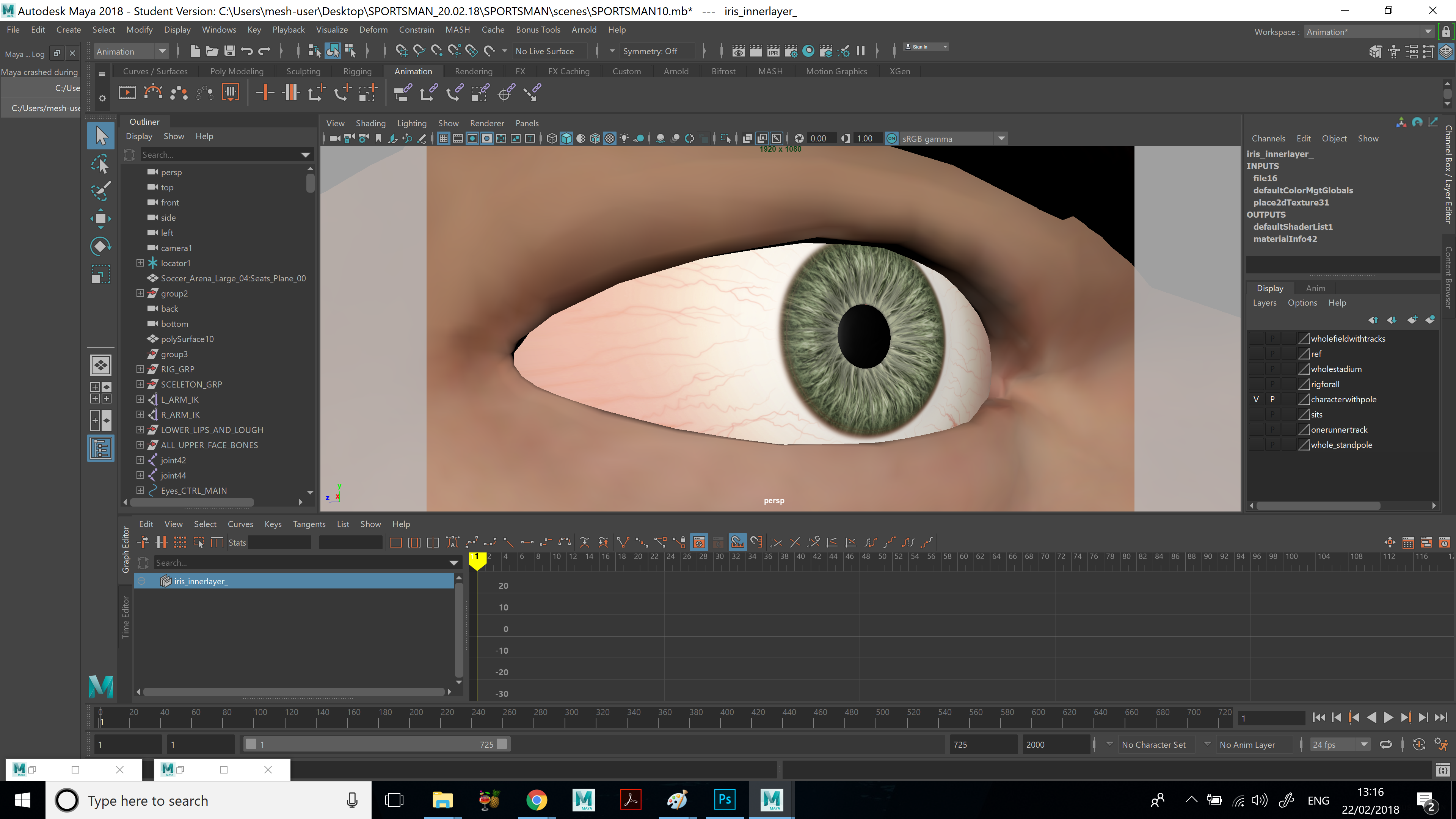Image resolution: width=1456 pixels, height=819 pixels.
Task: Toggle visibility of wholefieldwithtracks layer
Action: (x=1256, y=339)
